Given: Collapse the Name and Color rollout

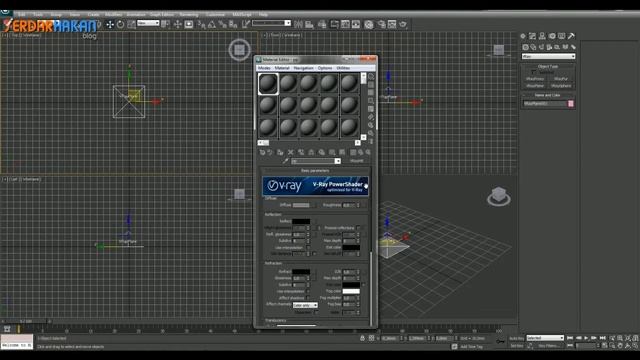Looking at the screenshot, I should coord(548,95).
